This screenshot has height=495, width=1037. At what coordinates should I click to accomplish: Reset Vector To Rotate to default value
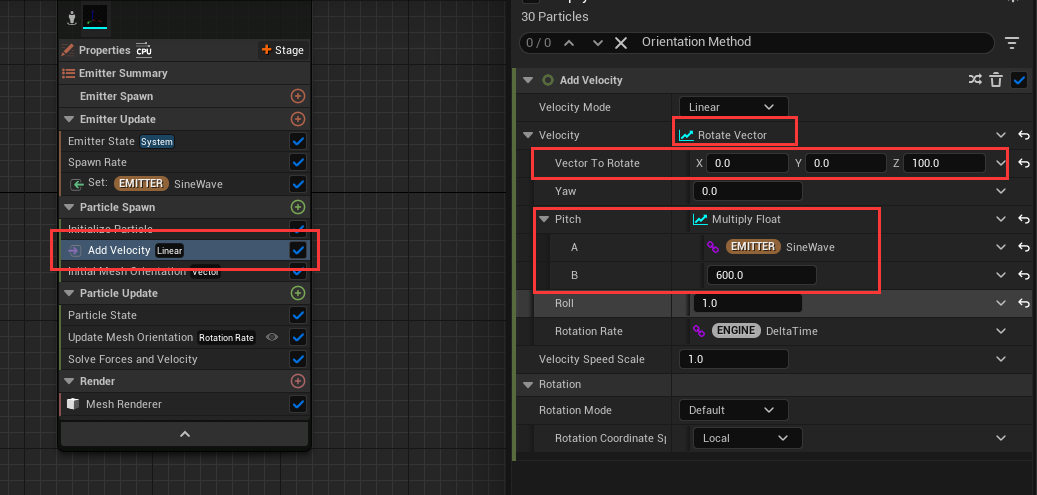(1024, 163)
